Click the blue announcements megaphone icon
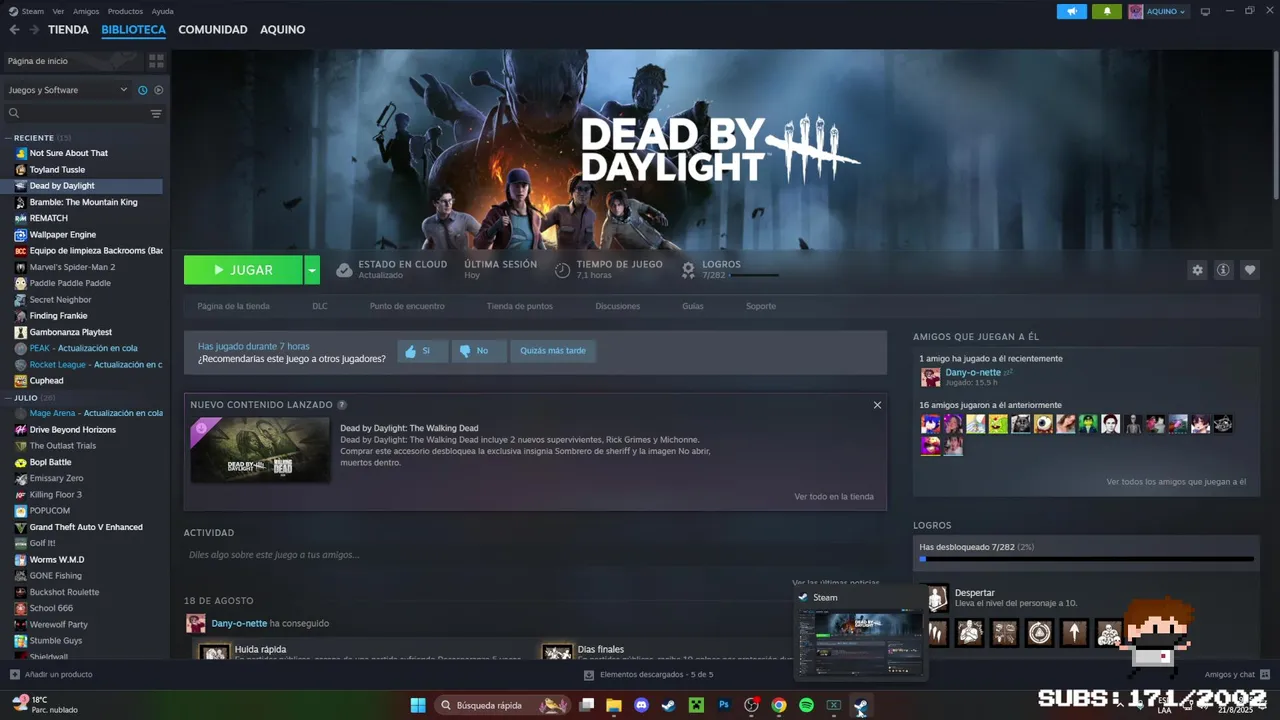The height and width of the screenshot is (720, 1280). click(1071, 11)
